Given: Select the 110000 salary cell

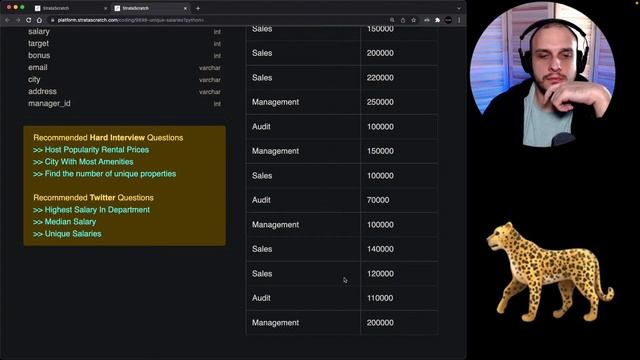Looking at the screenshot, I should (x=399, y=298).
